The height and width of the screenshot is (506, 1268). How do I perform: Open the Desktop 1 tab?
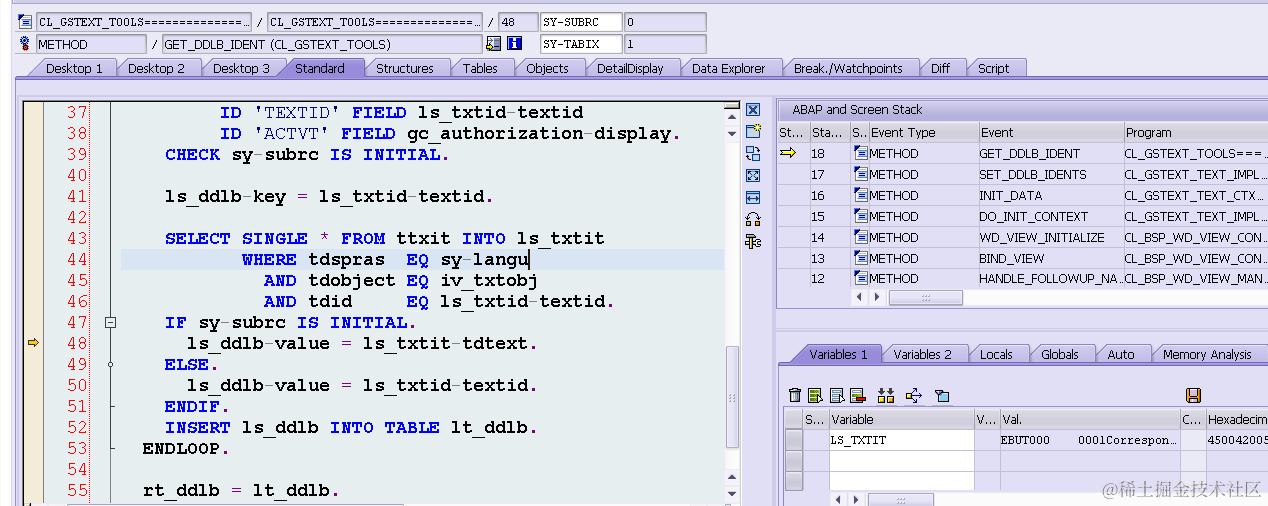(74, 68)
